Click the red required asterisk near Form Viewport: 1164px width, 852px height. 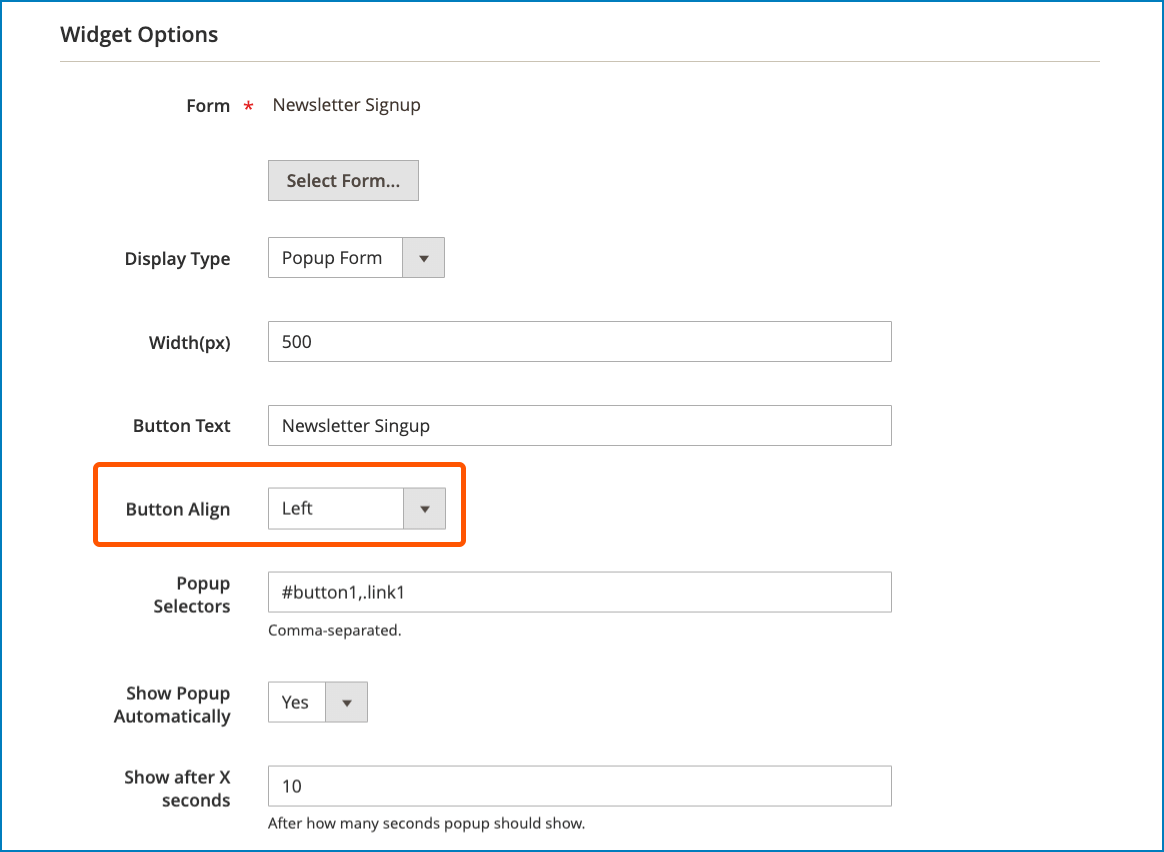click(247, 105)
